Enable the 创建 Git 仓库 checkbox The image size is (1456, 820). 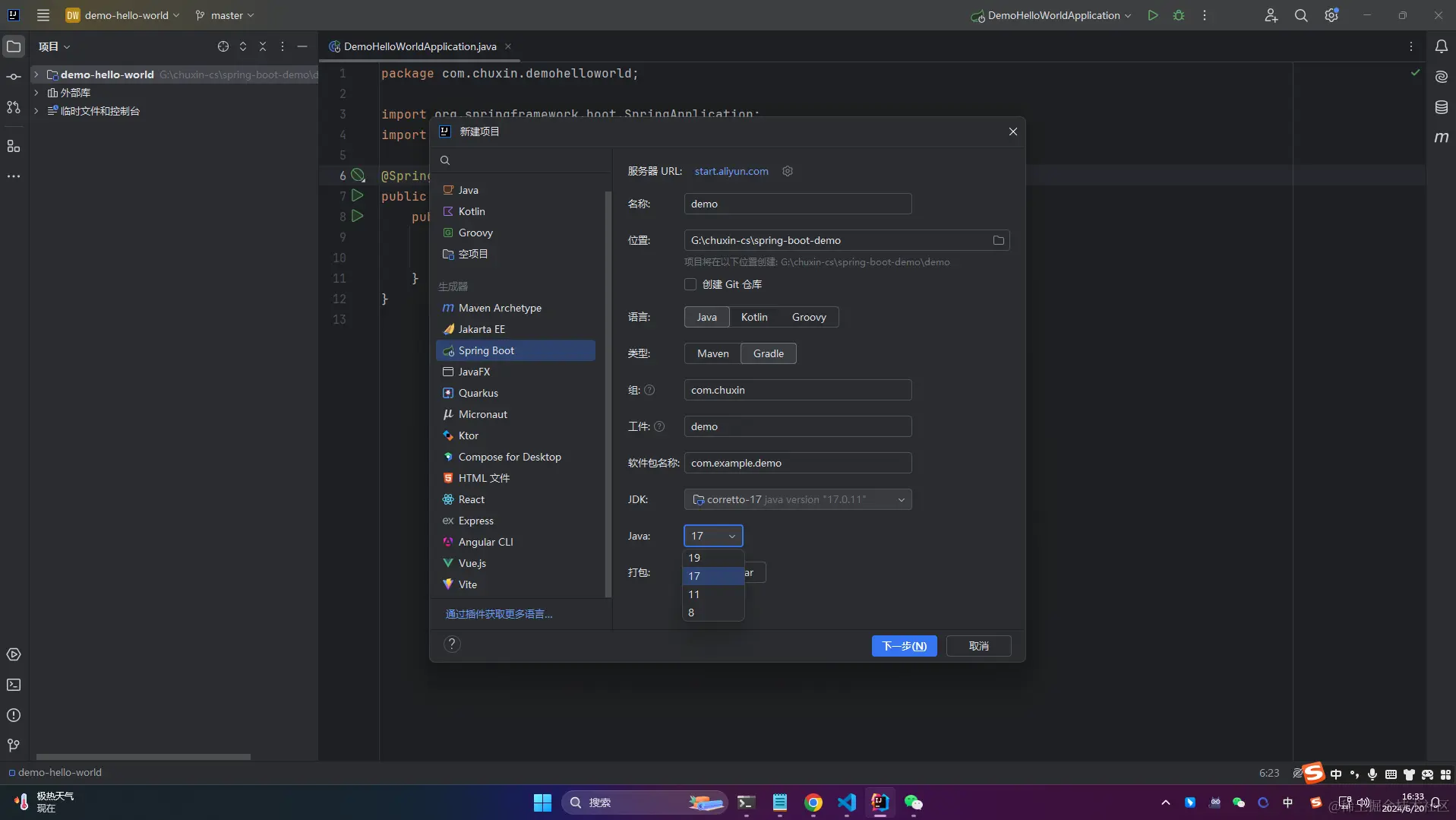coord(690,284)
